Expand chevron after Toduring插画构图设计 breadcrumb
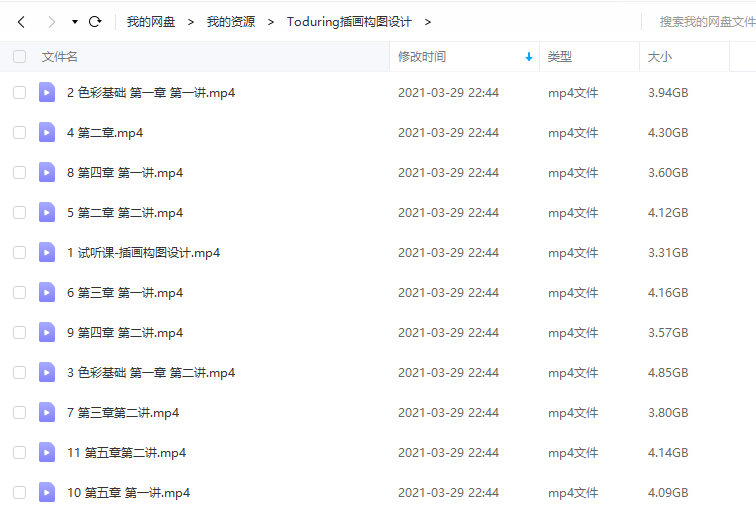Image resolution: width=756 pixels, height=528 pixels. point(428,22)
